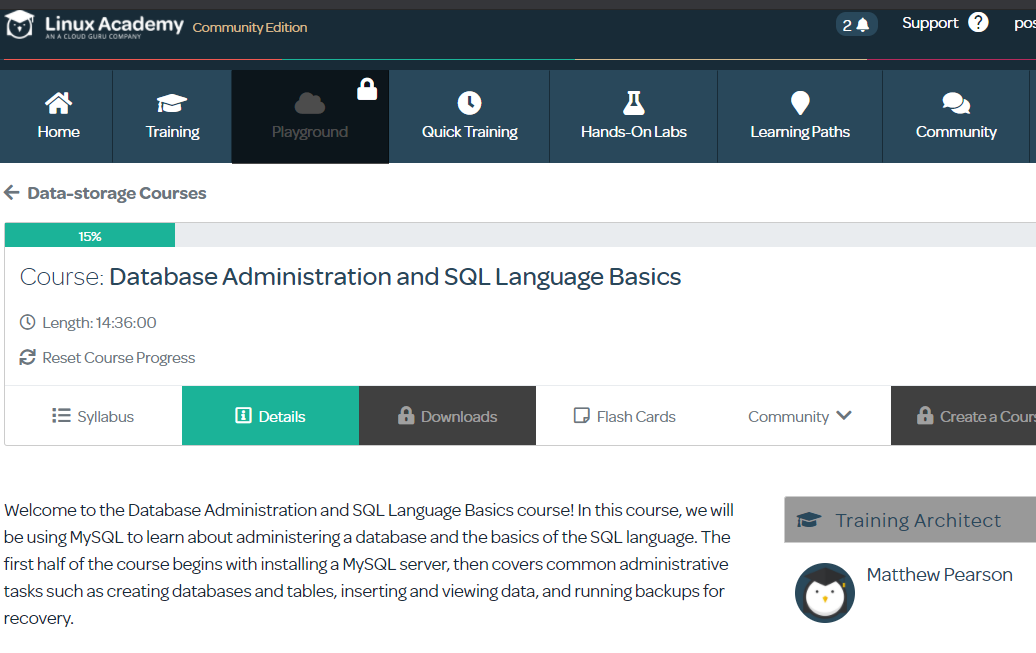
Task: Click the Syllabus list icon
Action: (x=61, y=415)
